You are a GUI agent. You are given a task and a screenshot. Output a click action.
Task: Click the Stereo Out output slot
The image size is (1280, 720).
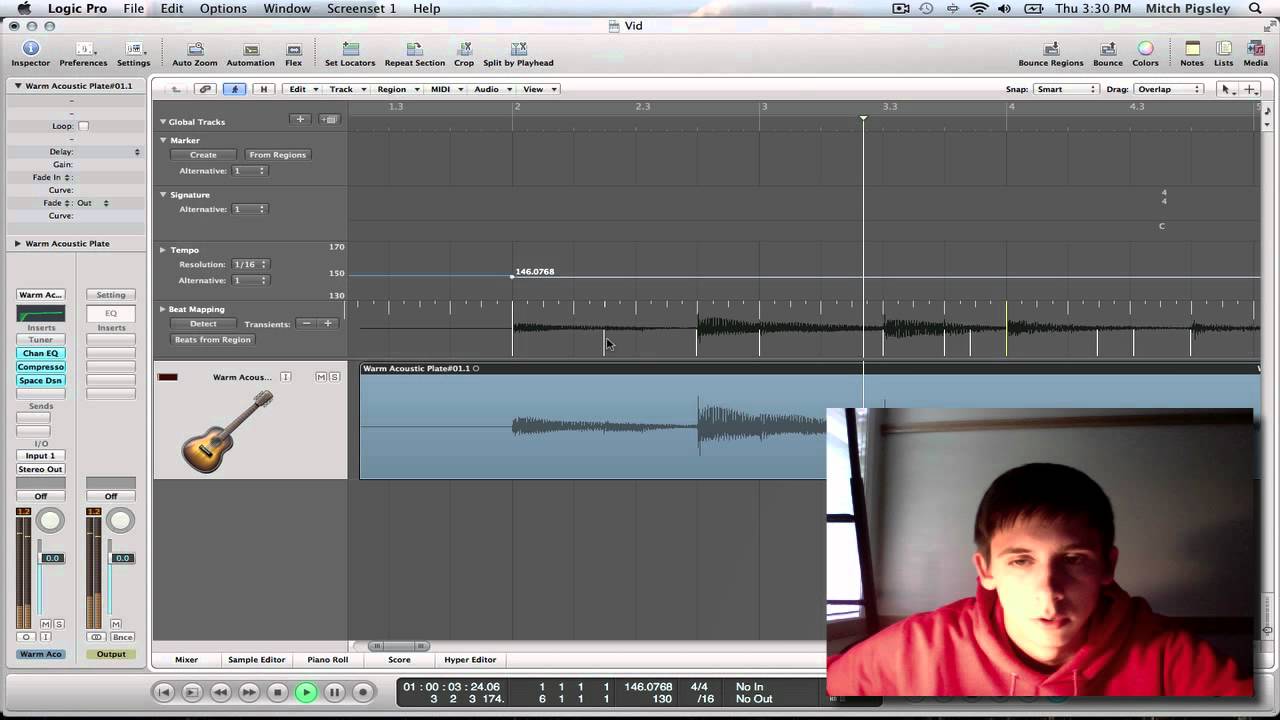(x=41, y=469)
